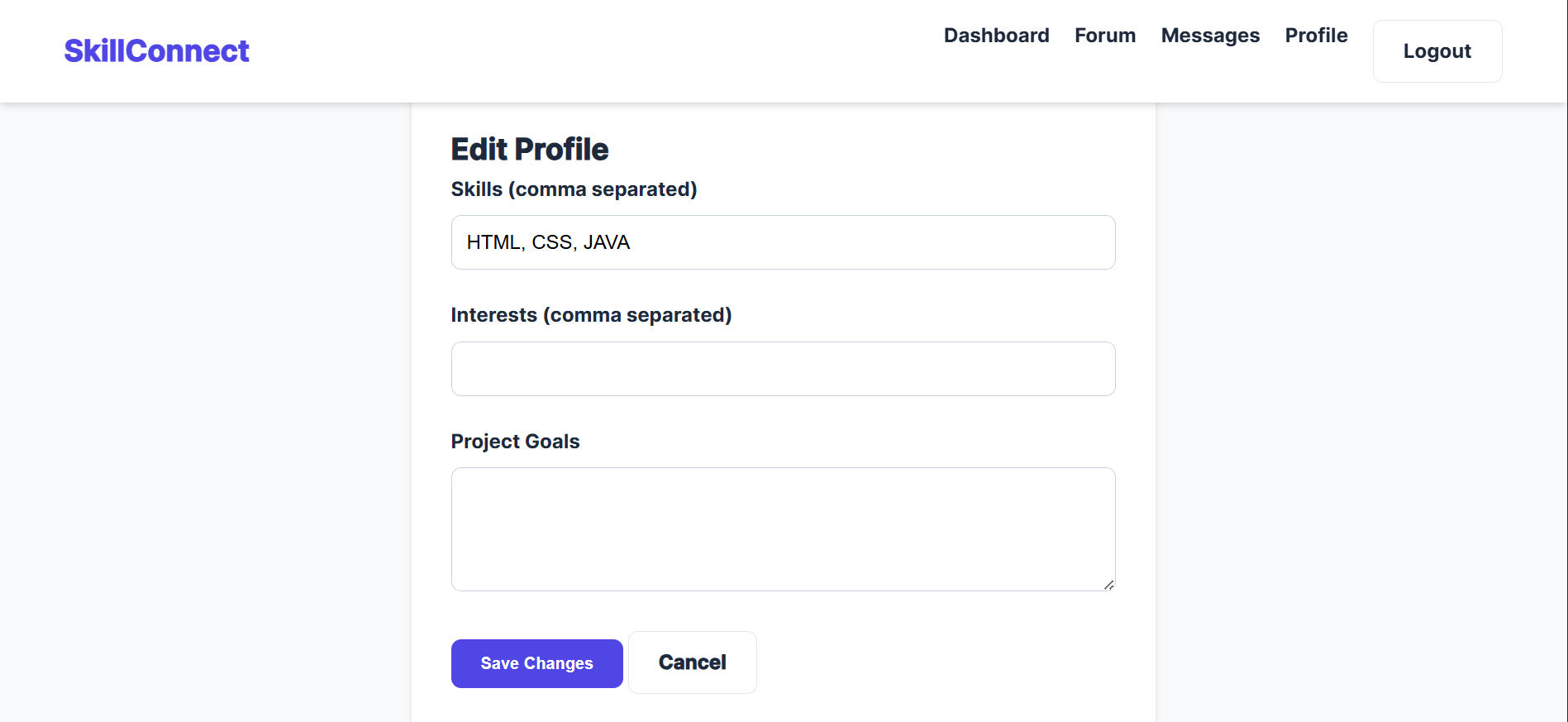1568x722 pixels.
Task: Click into the empty Interests field
Action: tap(783, 369)
